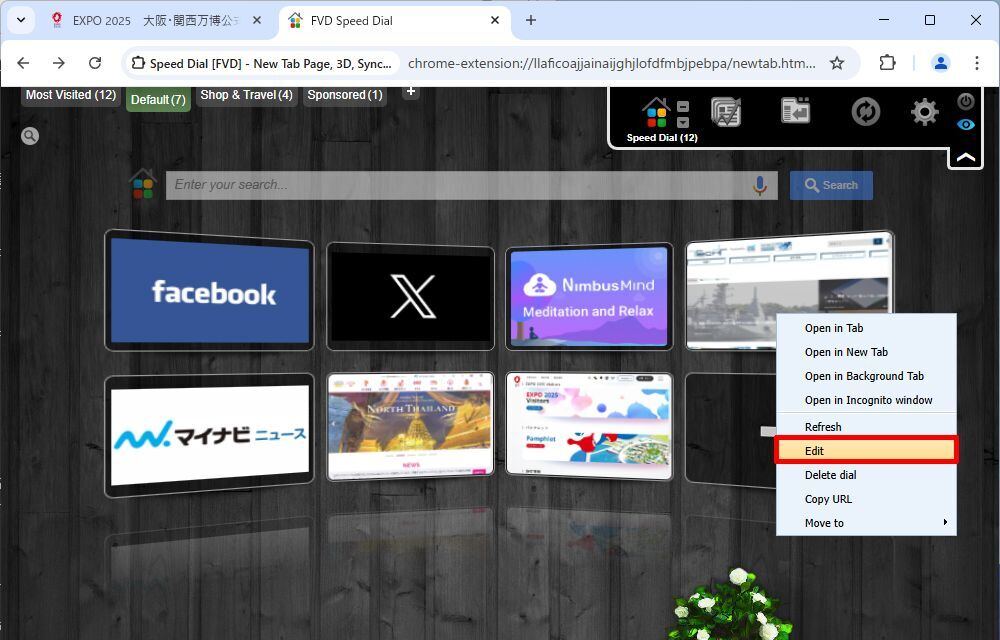Click Refresh in the context menu
The width and height of the screenshot is (1000, 640).
pyautogui.click(x=866, y=427)
